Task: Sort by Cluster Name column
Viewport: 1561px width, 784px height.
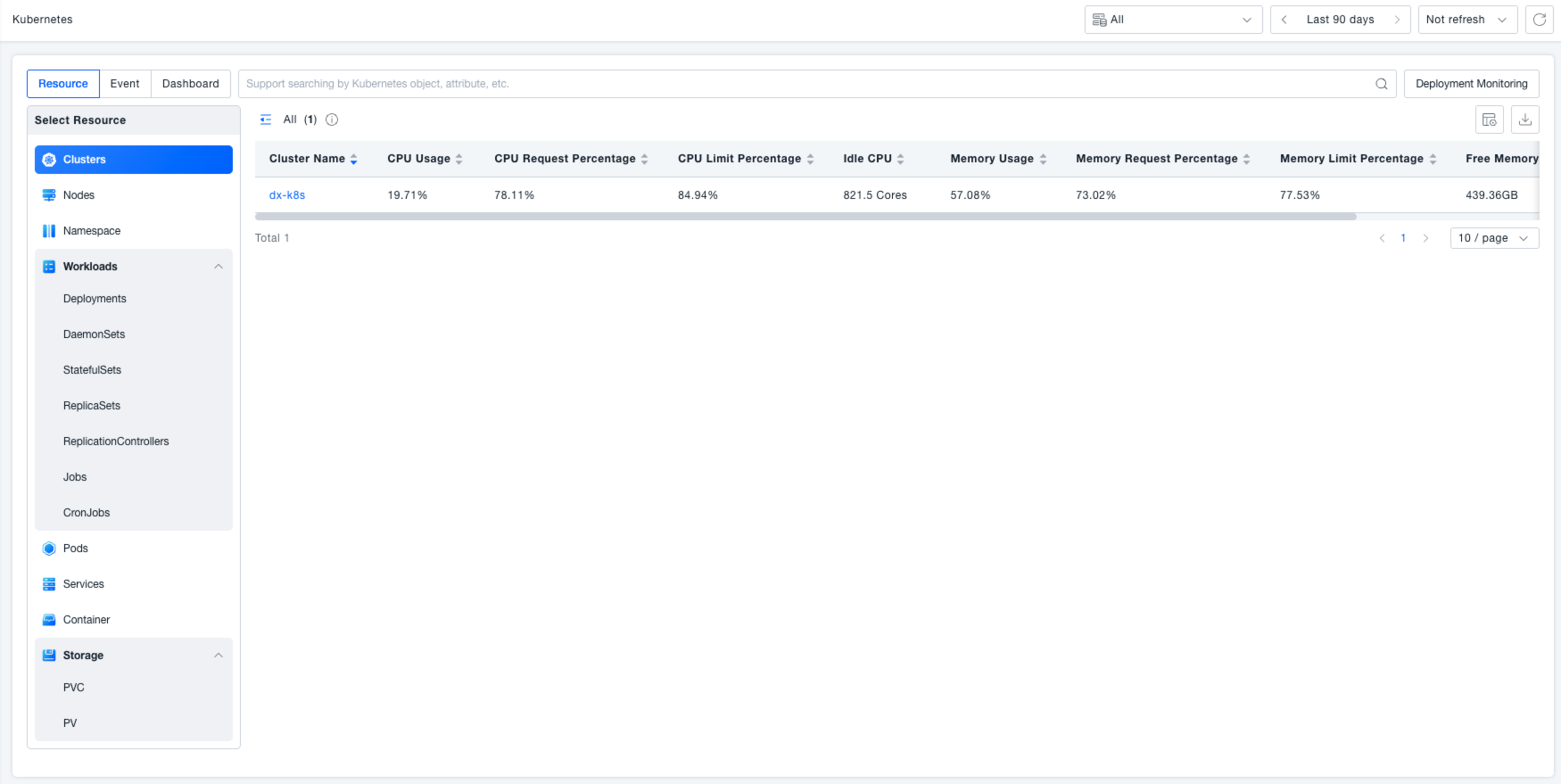Action: click(x=353, y=159)
